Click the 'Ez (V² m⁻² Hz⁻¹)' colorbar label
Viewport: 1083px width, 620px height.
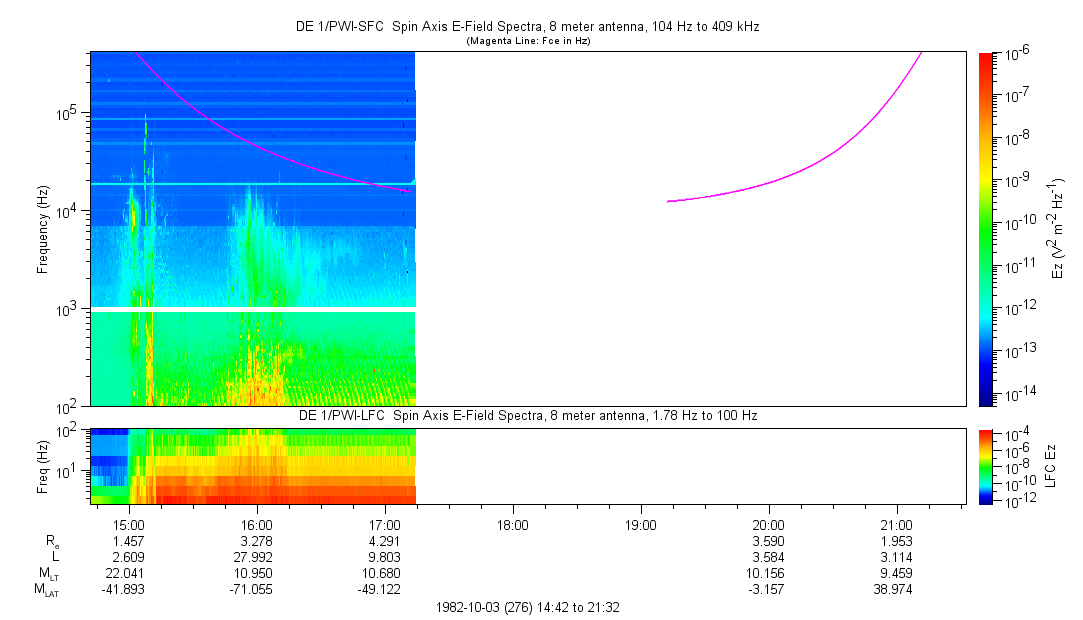pos(1058,228)
